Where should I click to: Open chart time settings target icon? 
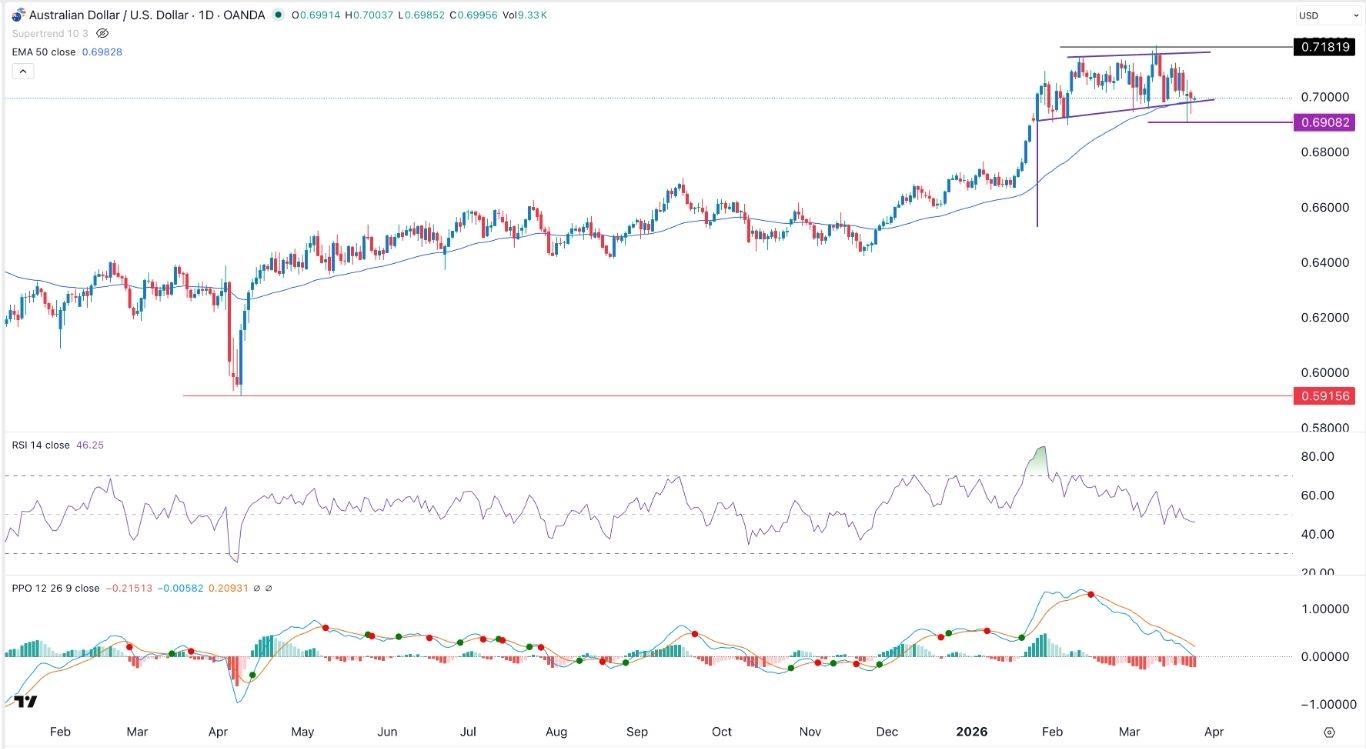1329,732
